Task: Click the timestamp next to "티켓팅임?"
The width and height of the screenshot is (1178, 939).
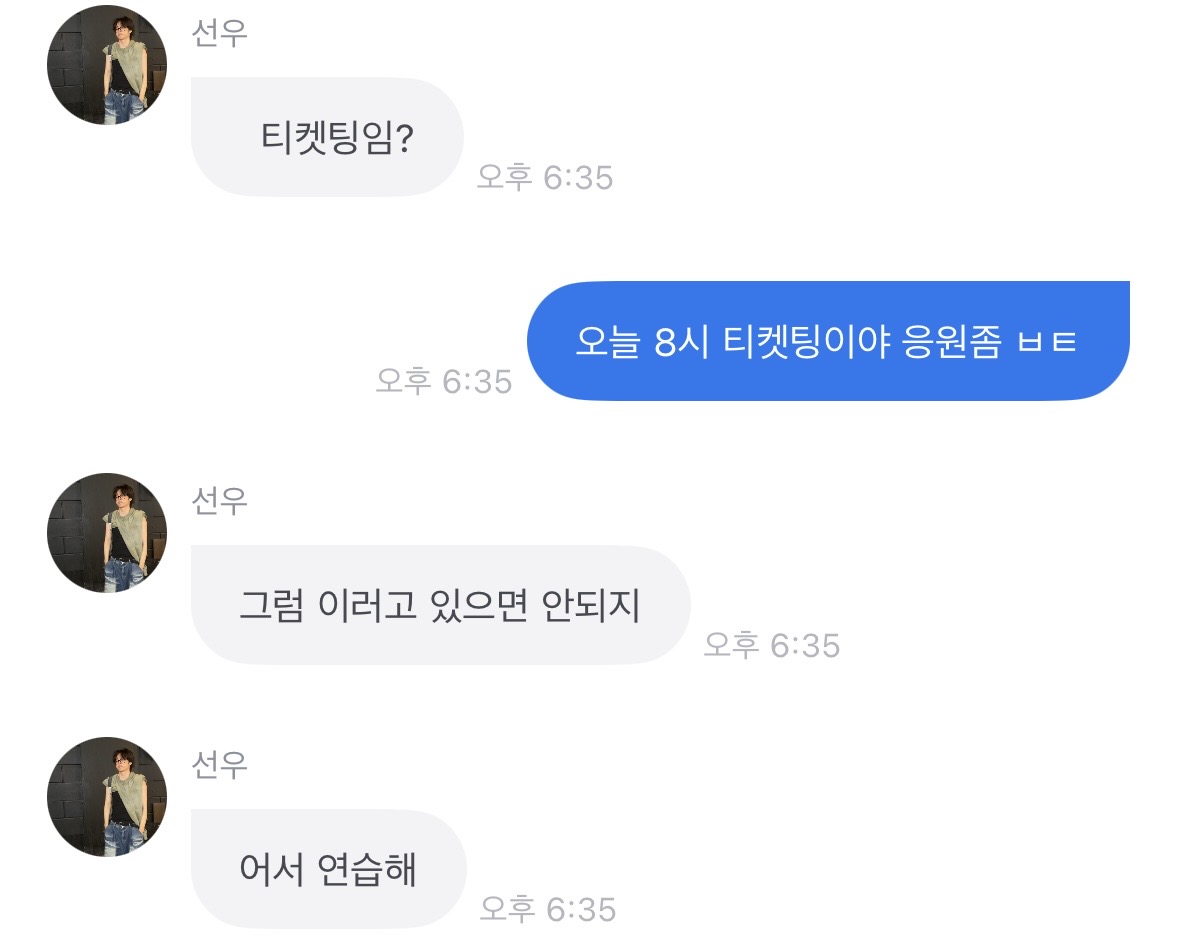Action: tap(544, 177)
